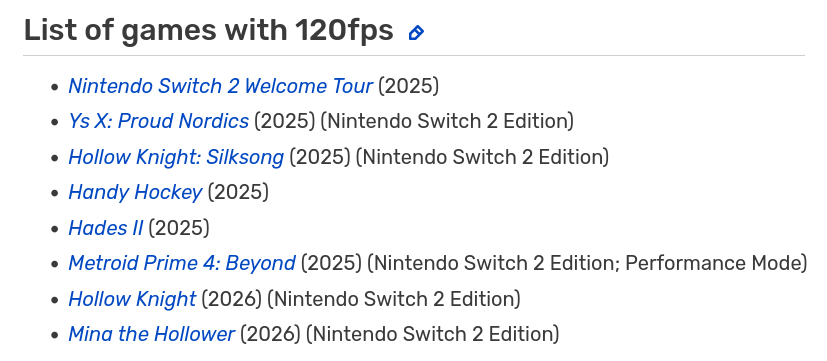Click the bullet point before Handy Hockey
Image resolution: width=827 pixels, height=361 pixels.
[54, 194]
